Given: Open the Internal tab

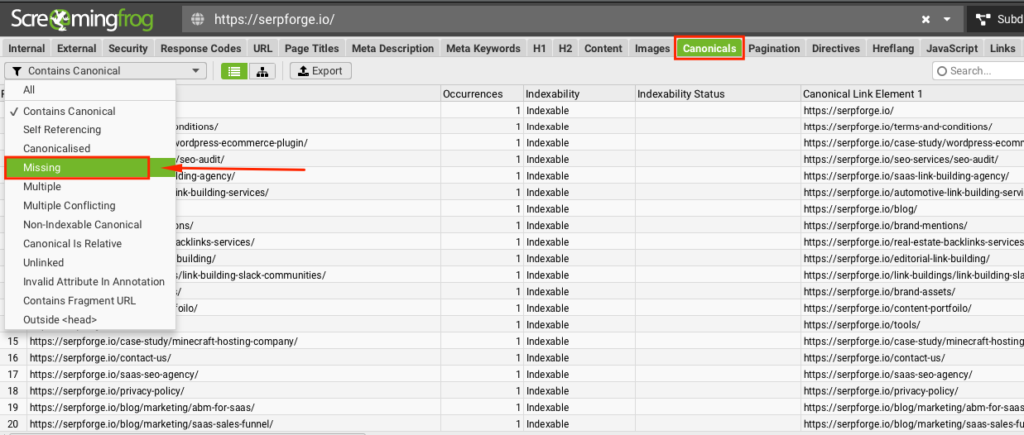Looking at the screenshot, I should tap(27, 48).
